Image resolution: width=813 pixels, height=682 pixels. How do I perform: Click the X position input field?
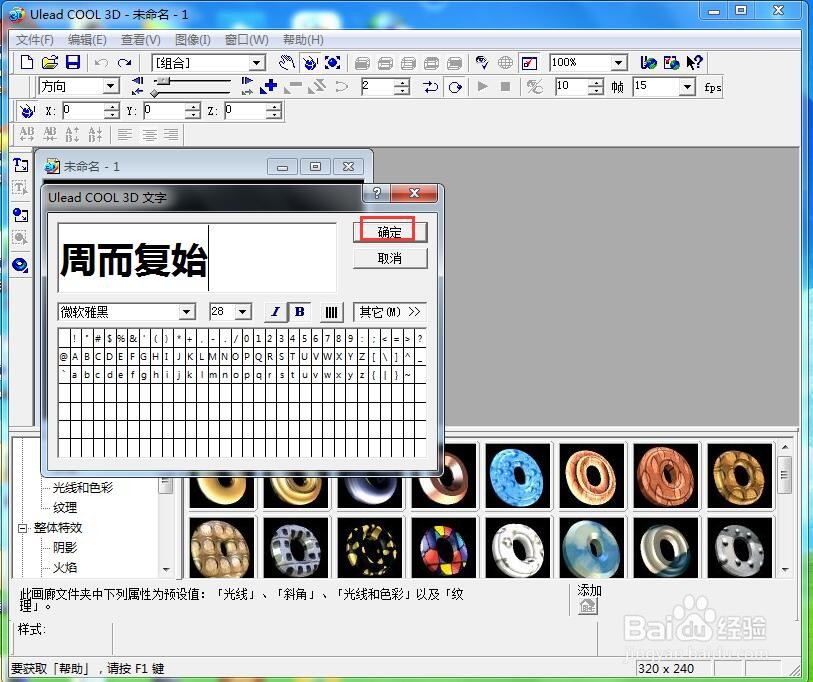[x=85, y=110]
